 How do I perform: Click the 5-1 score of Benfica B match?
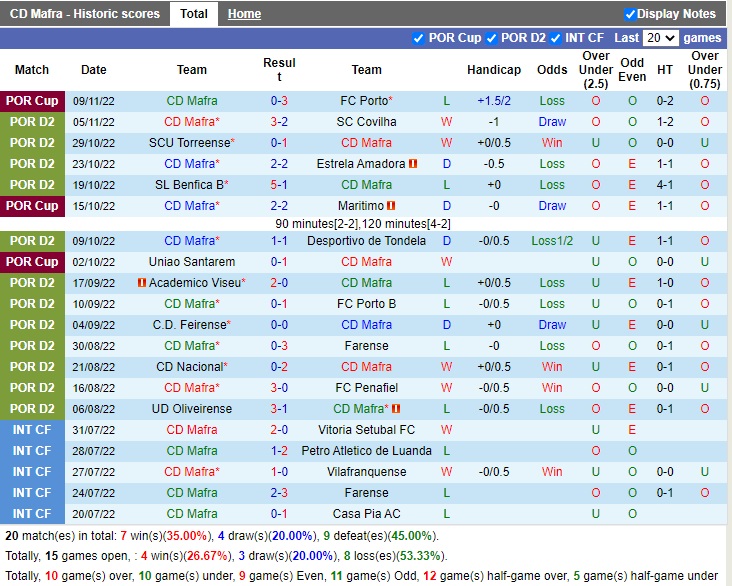279,185
